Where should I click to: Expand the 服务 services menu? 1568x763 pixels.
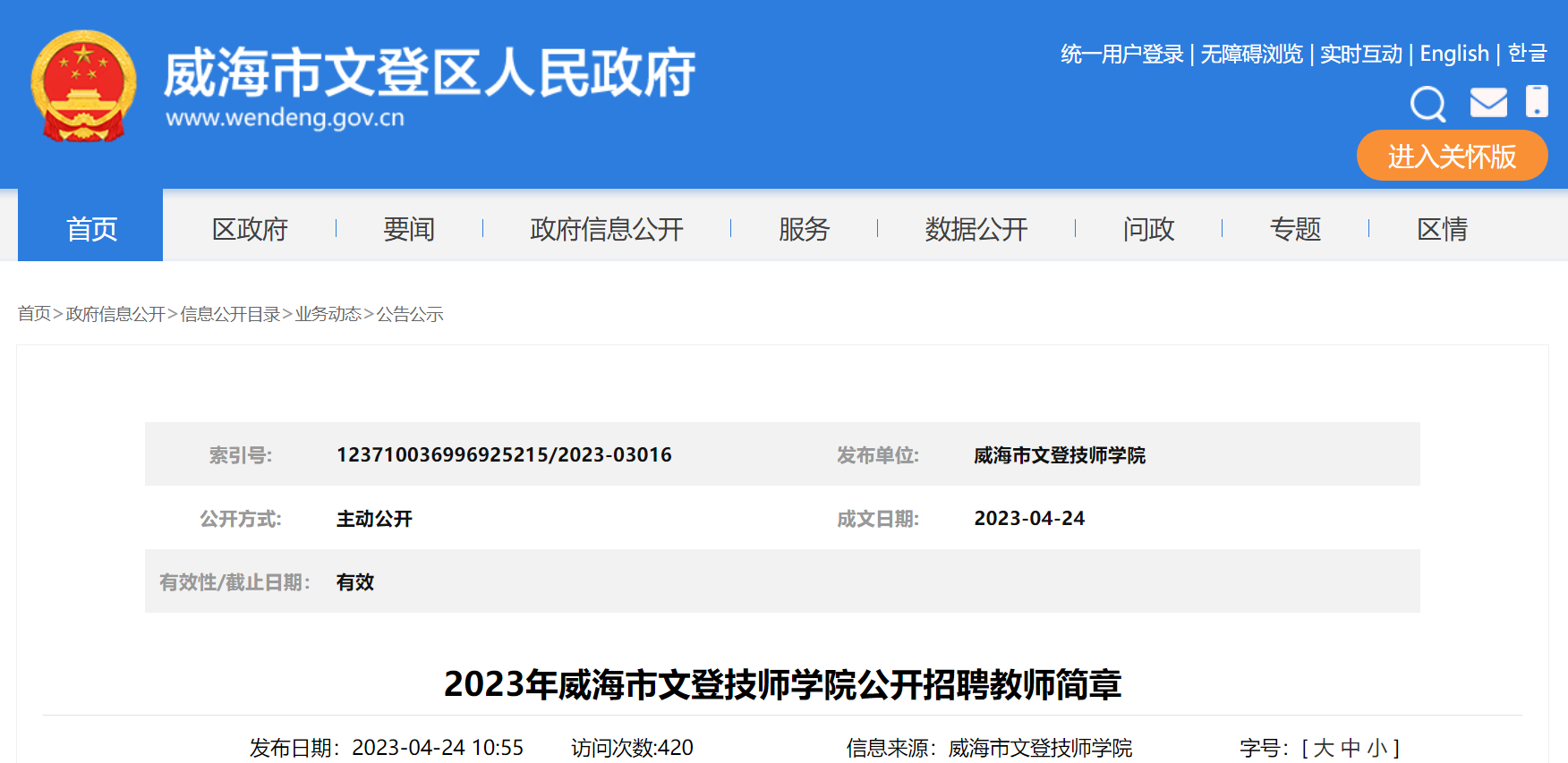tap(804, 229)
